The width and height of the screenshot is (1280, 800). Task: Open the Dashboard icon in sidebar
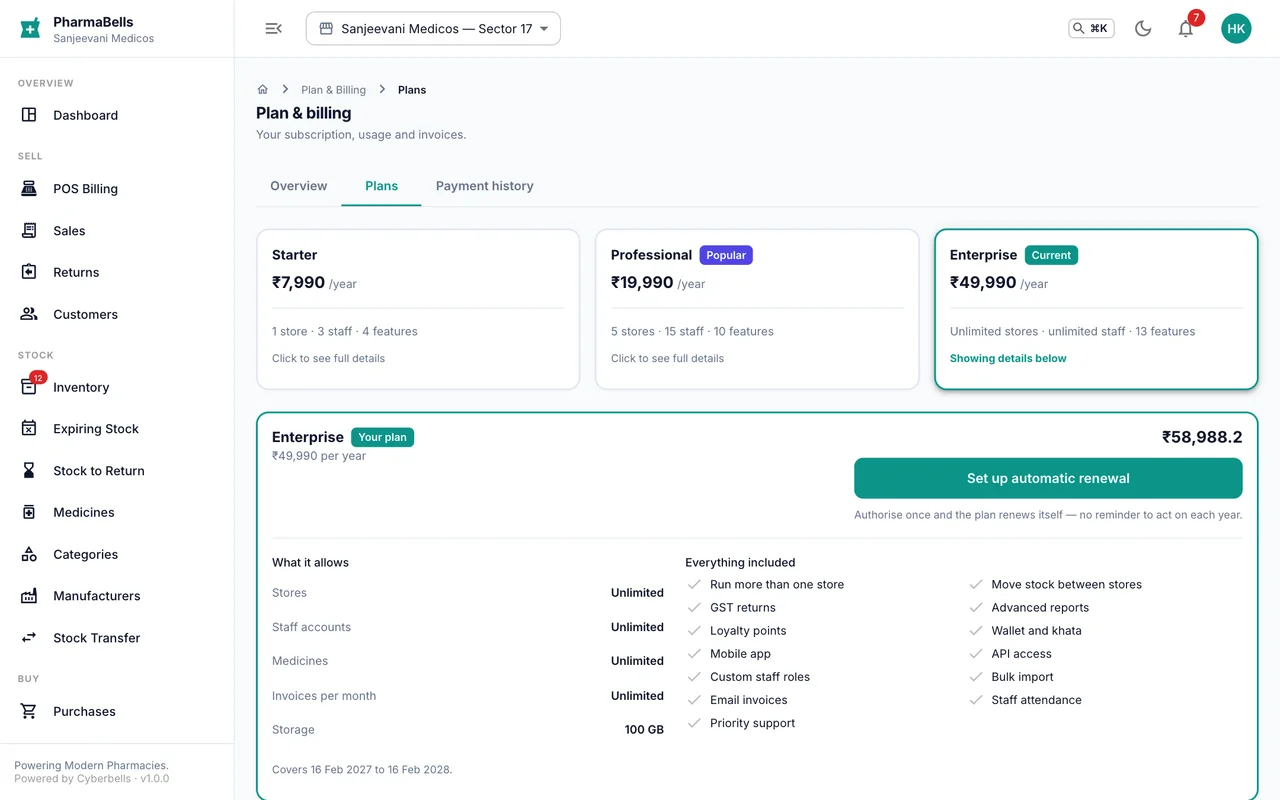pos(29,115)
